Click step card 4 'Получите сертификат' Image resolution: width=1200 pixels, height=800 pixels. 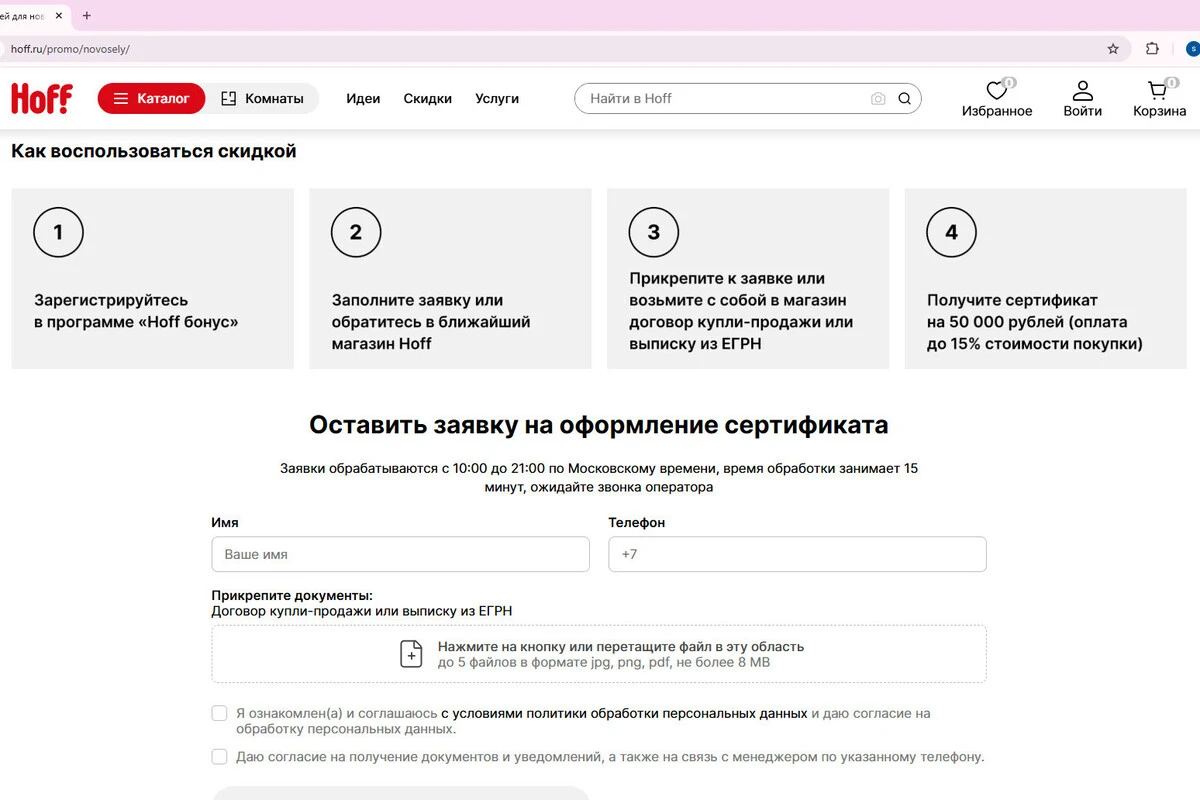1046,279
